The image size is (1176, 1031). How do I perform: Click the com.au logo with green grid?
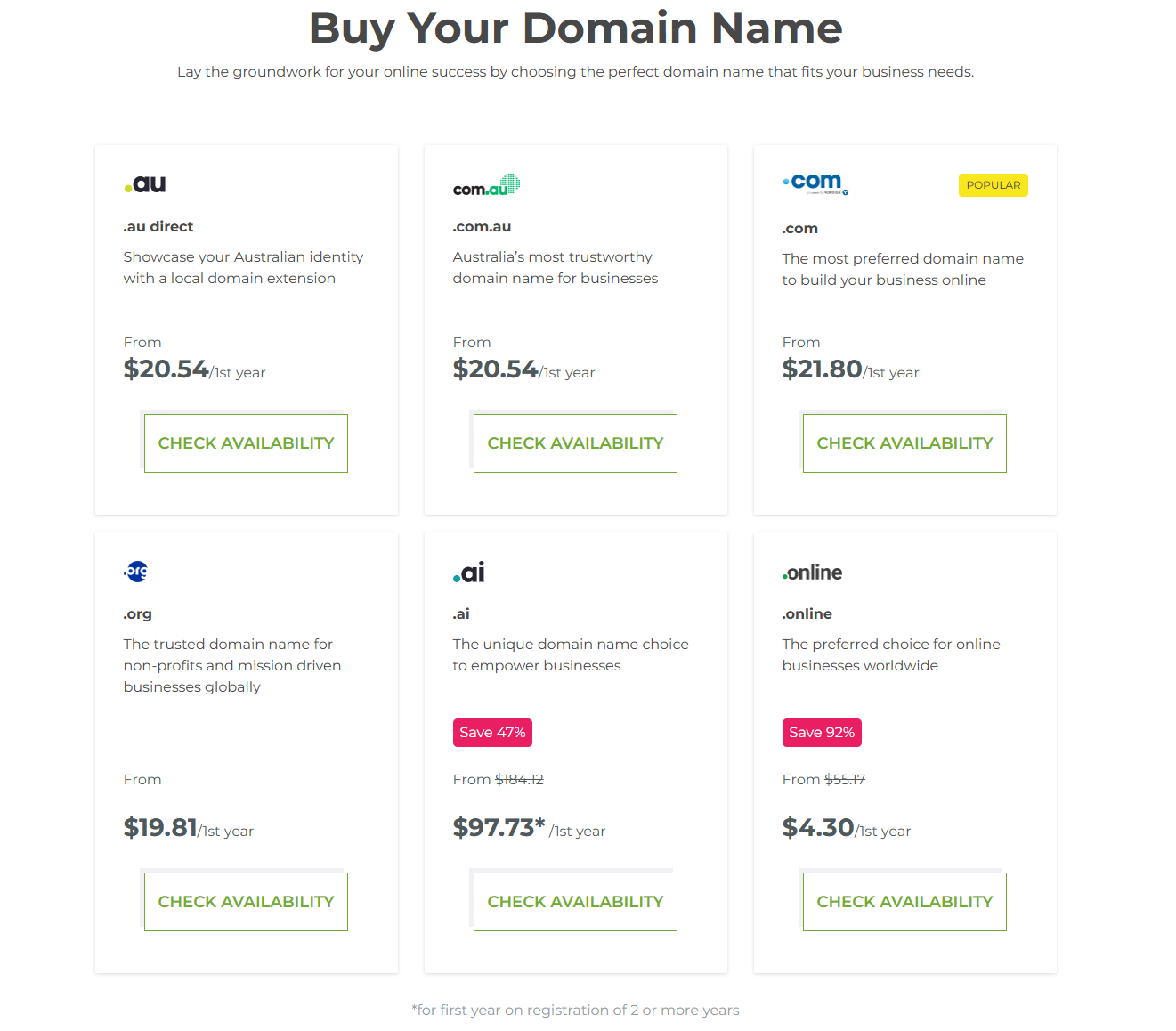[485, 184]
